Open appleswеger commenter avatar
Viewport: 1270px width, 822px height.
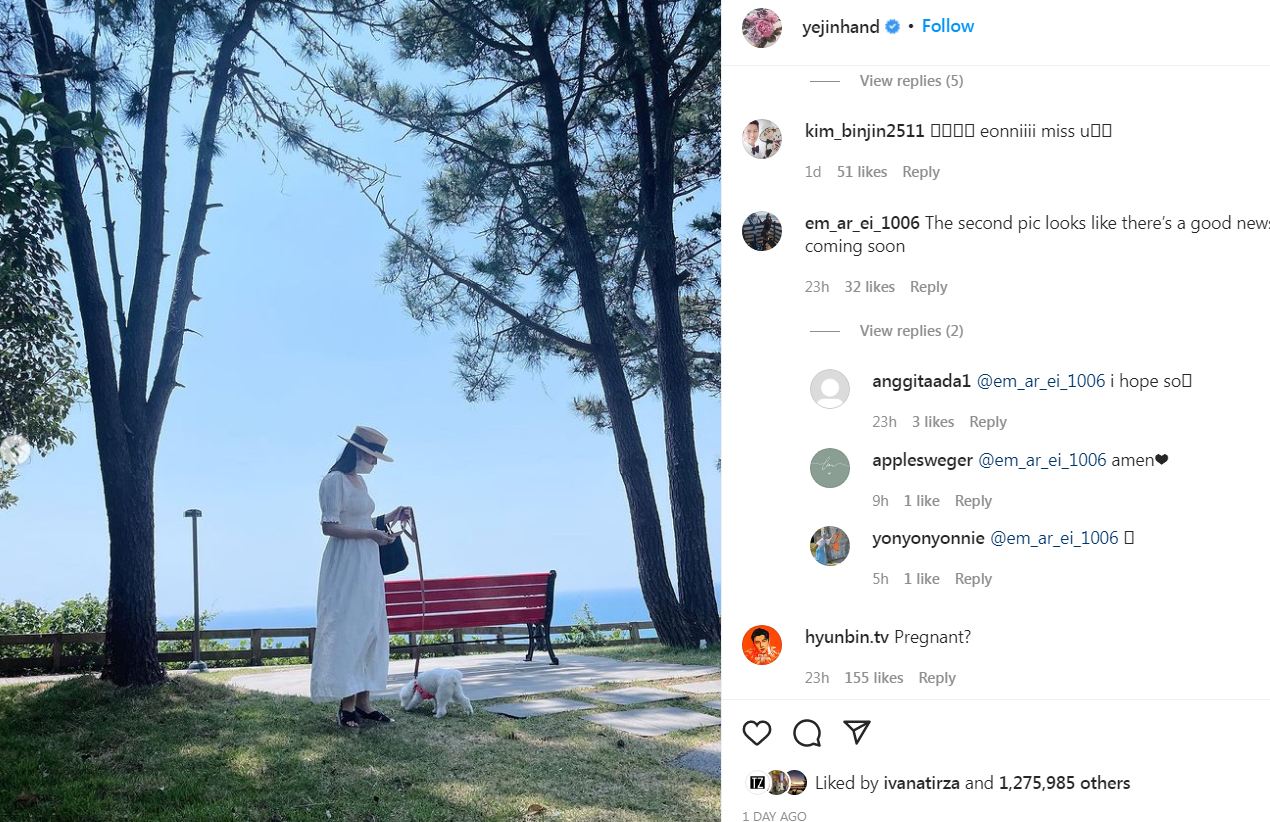click(x=830, y=468)
